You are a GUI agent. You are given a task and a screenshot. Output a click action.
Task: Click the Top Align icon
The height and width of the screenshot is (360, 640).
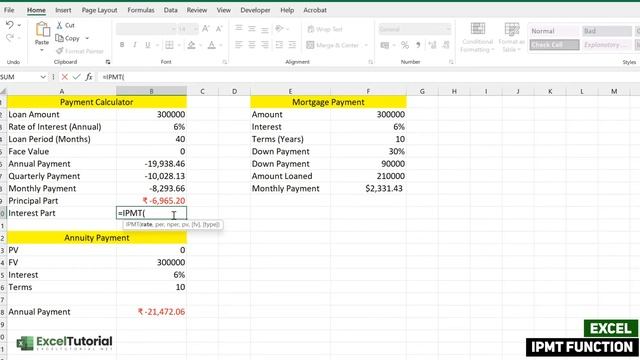point(239,29)
